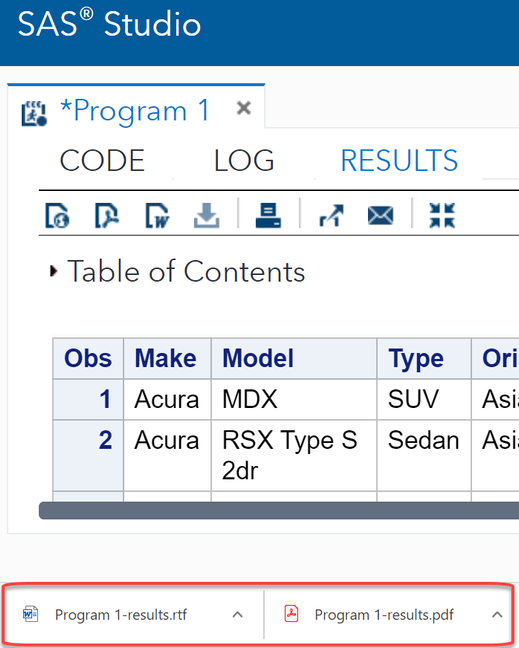The height and width of the screenshot is (648, 519).
Task: Open downloaded Program 1-results.rtf file
Action: [x=105, y=615]
